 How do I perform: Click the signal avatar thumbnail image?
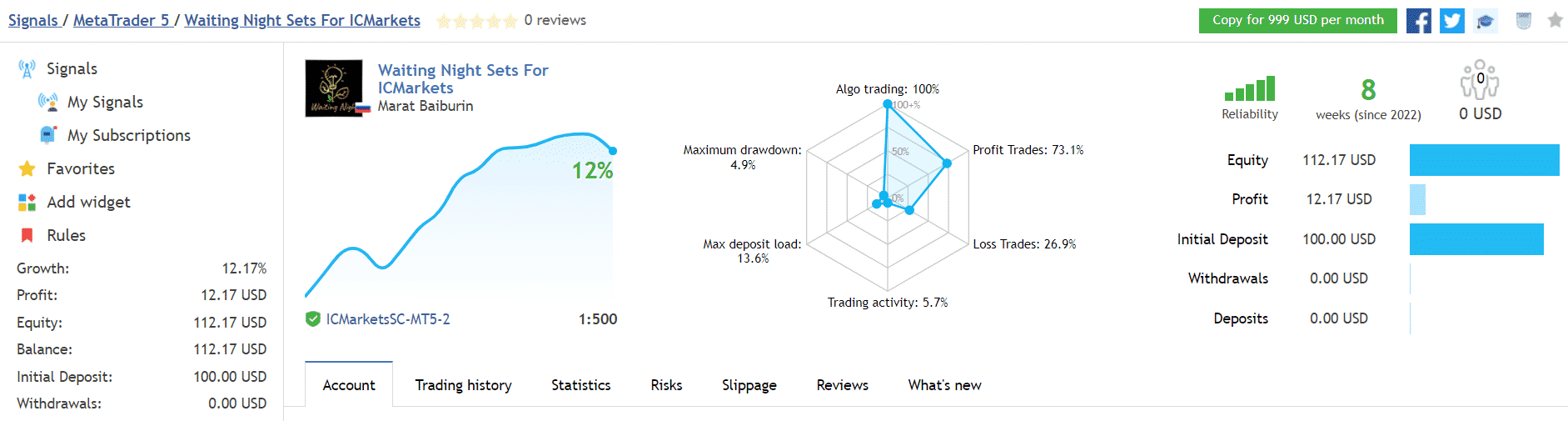[x=334, y=88]
